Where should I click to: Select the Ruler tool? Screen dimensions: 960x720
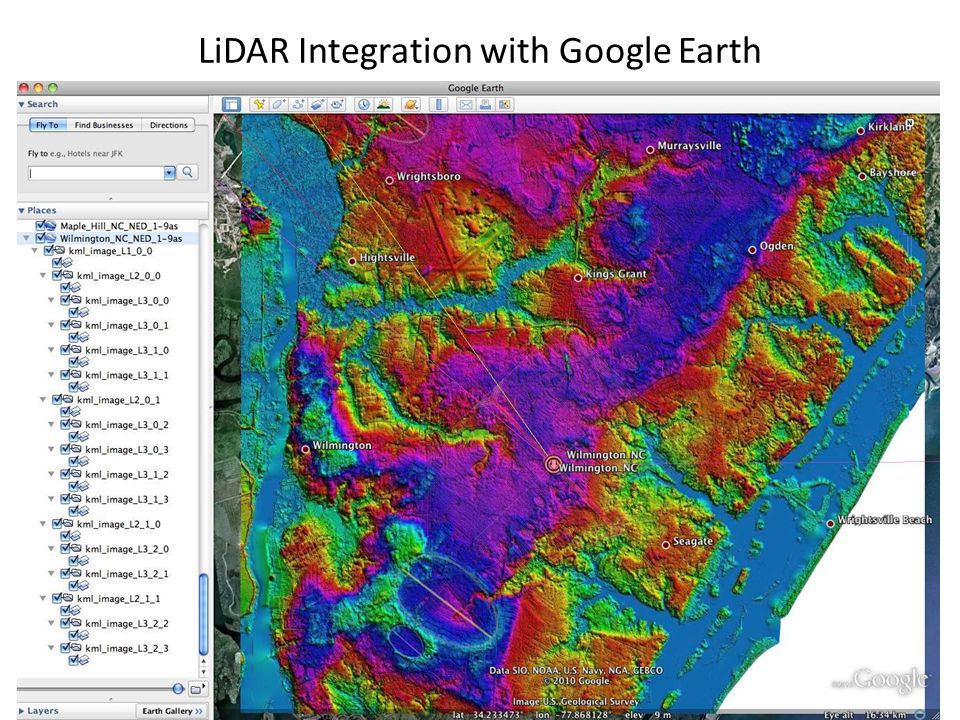pyautogui.click(x=438, y=105)
